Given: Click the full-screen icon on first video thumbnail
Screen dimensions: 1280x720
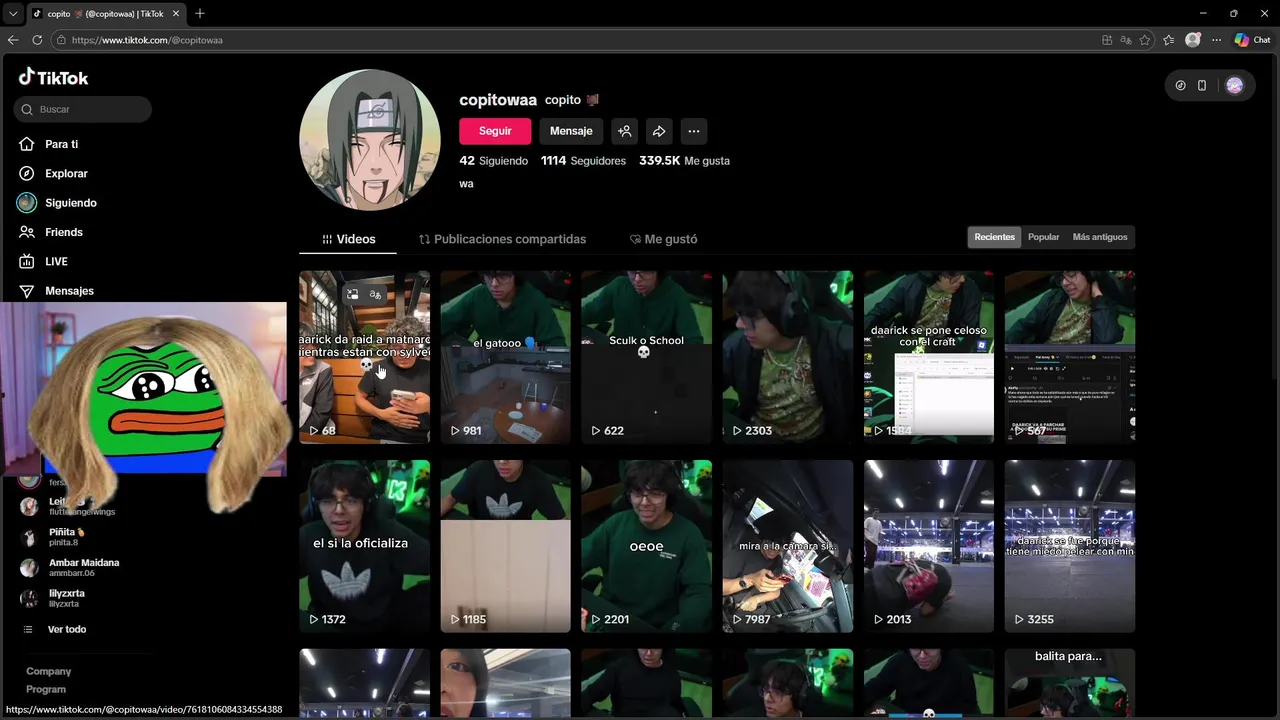Looking at the screenshot, I should point(352,294).
